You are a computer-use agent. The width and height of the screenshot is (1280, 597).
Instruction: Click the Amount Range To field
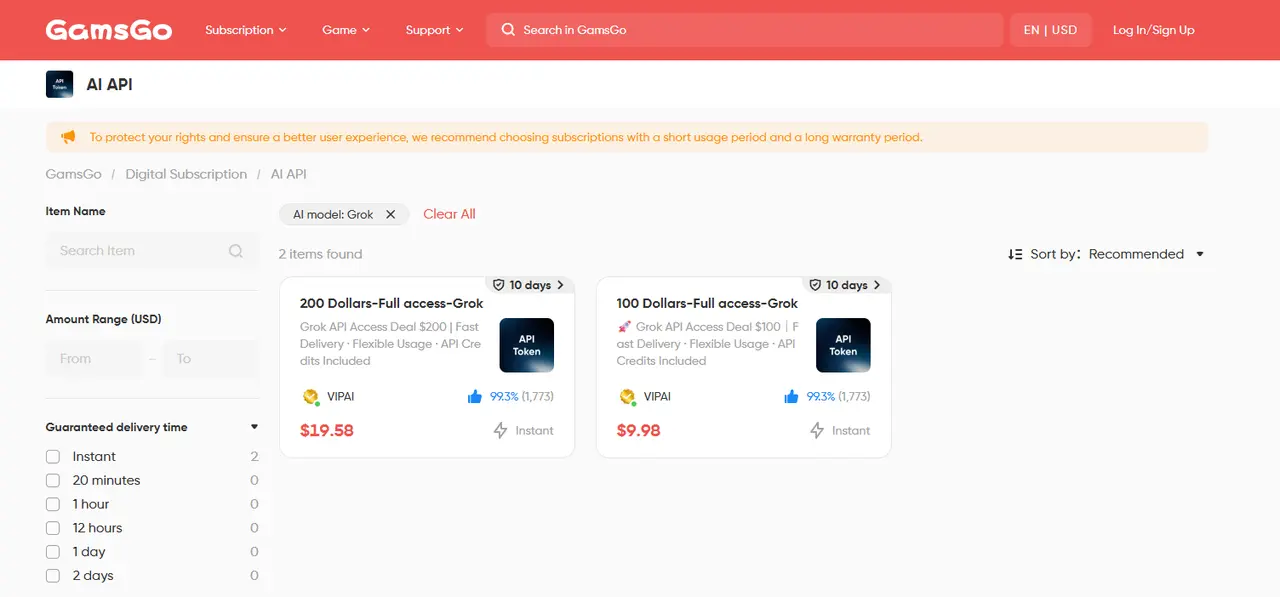tap(210, 359)
